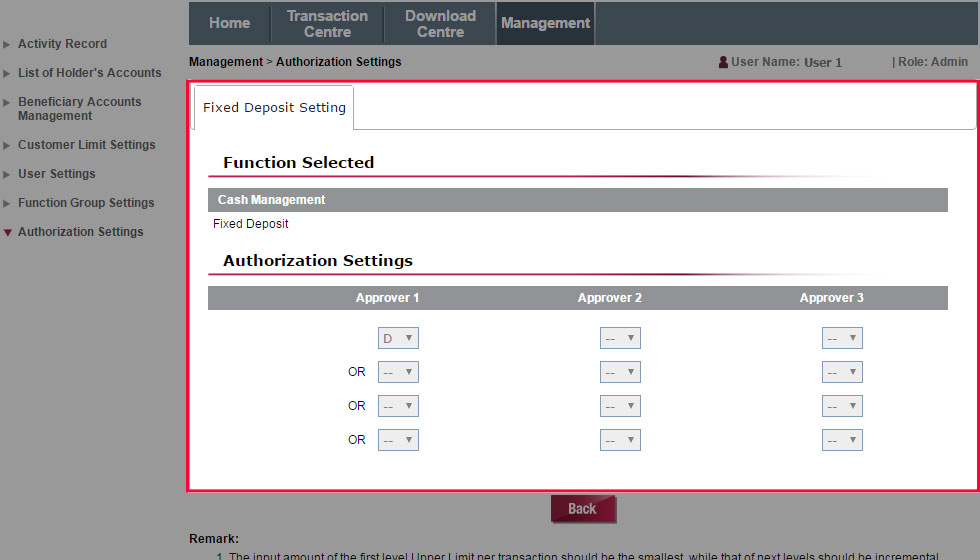Click the Approver 3 column header
Image resolution: width=980 pixels, height=560 pixels.
[x=831, y=298]
